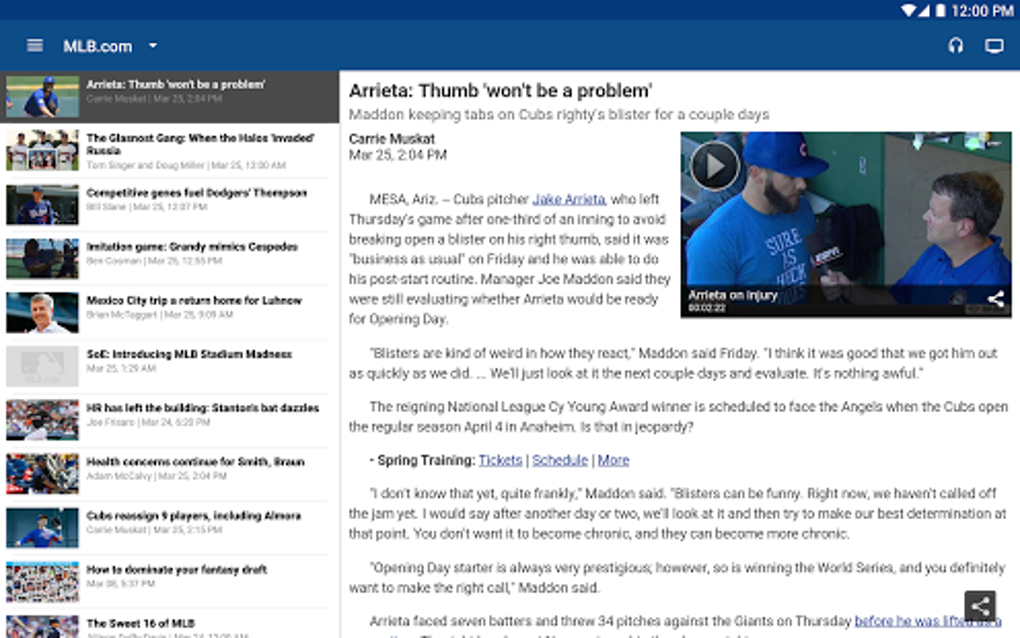
Task: Tap the Glasnost Gang thumbnail image
Action: (x=42, y=150)
